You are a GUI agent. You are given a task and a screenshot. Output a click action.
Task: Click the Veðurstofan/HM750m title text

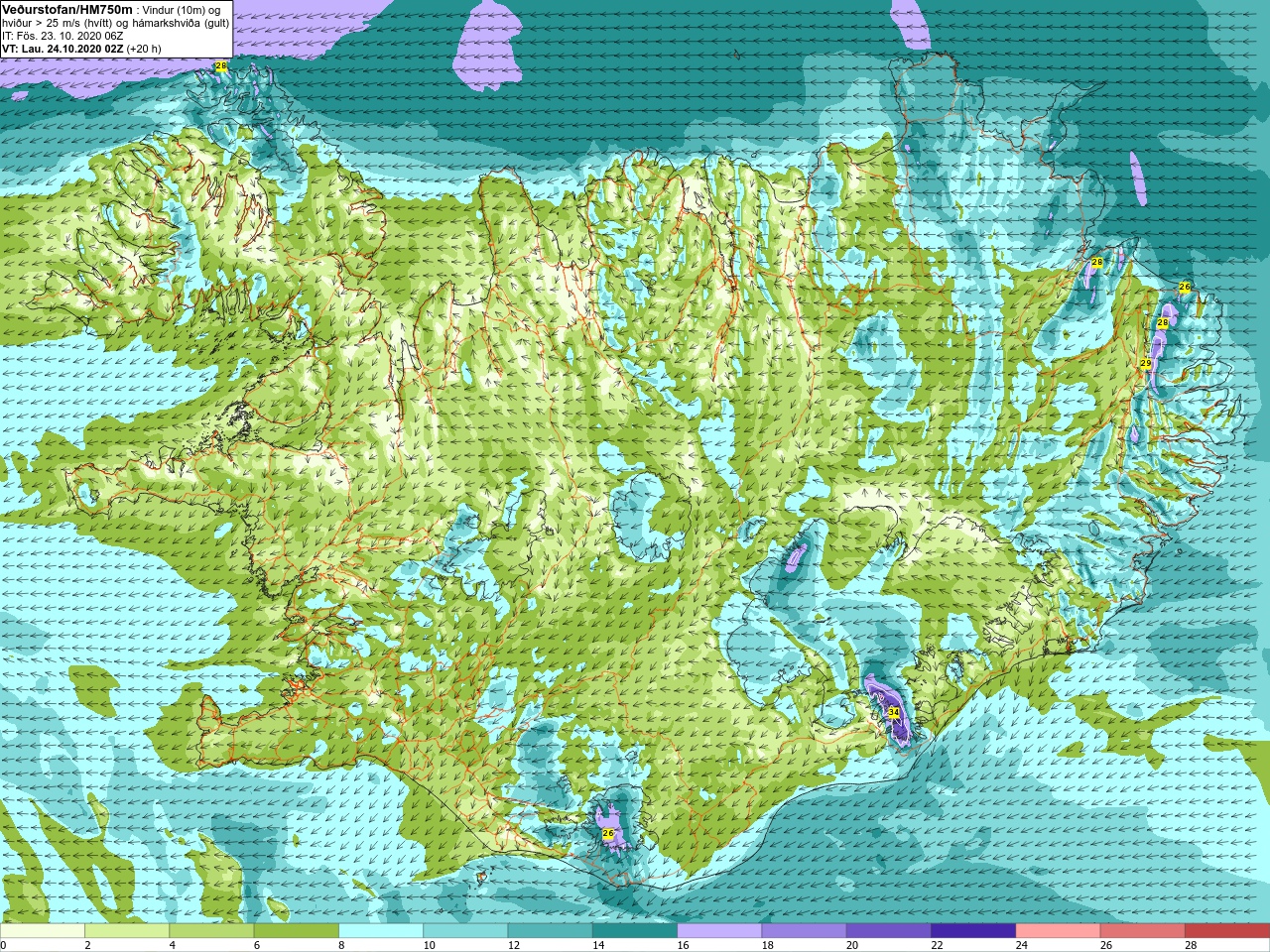(66, 9)
